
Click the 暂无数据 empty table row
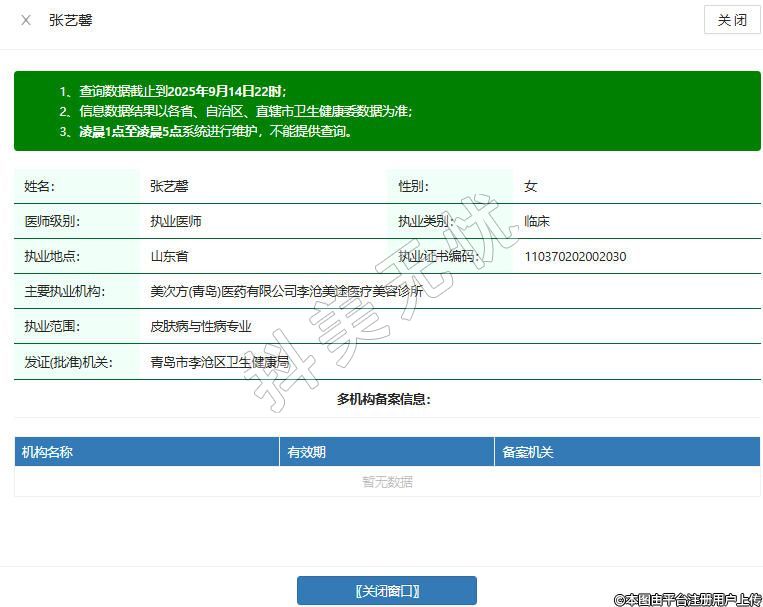point(387,482)
